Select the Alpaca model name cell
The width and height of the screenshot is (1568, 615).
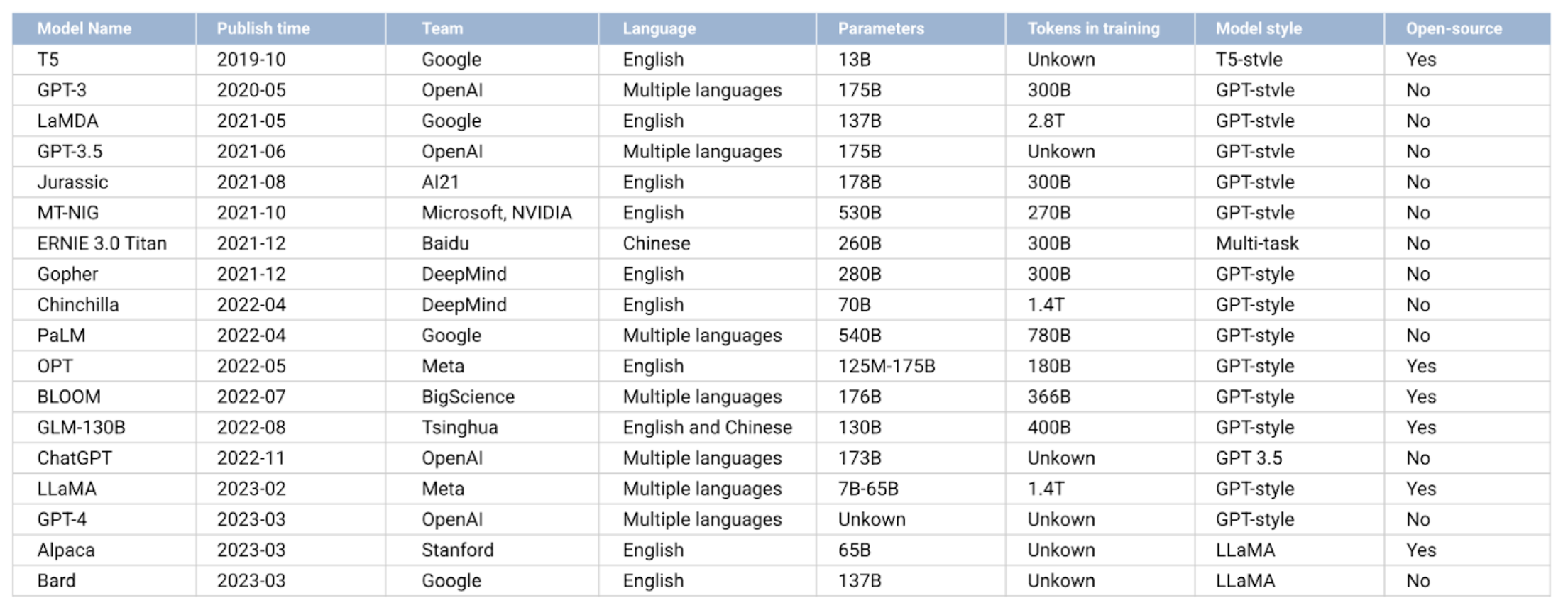click(x=104, y=550)
